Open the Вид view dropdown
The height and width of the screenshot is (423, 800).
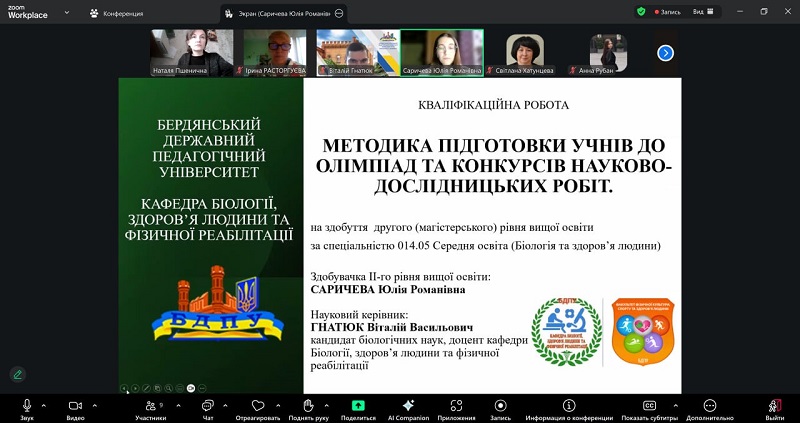703,12
